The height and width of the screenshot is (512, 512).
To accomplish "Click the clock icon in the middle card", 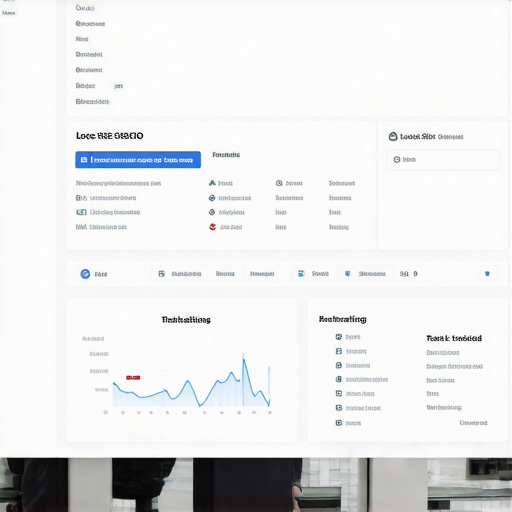I will coord(279,183).
